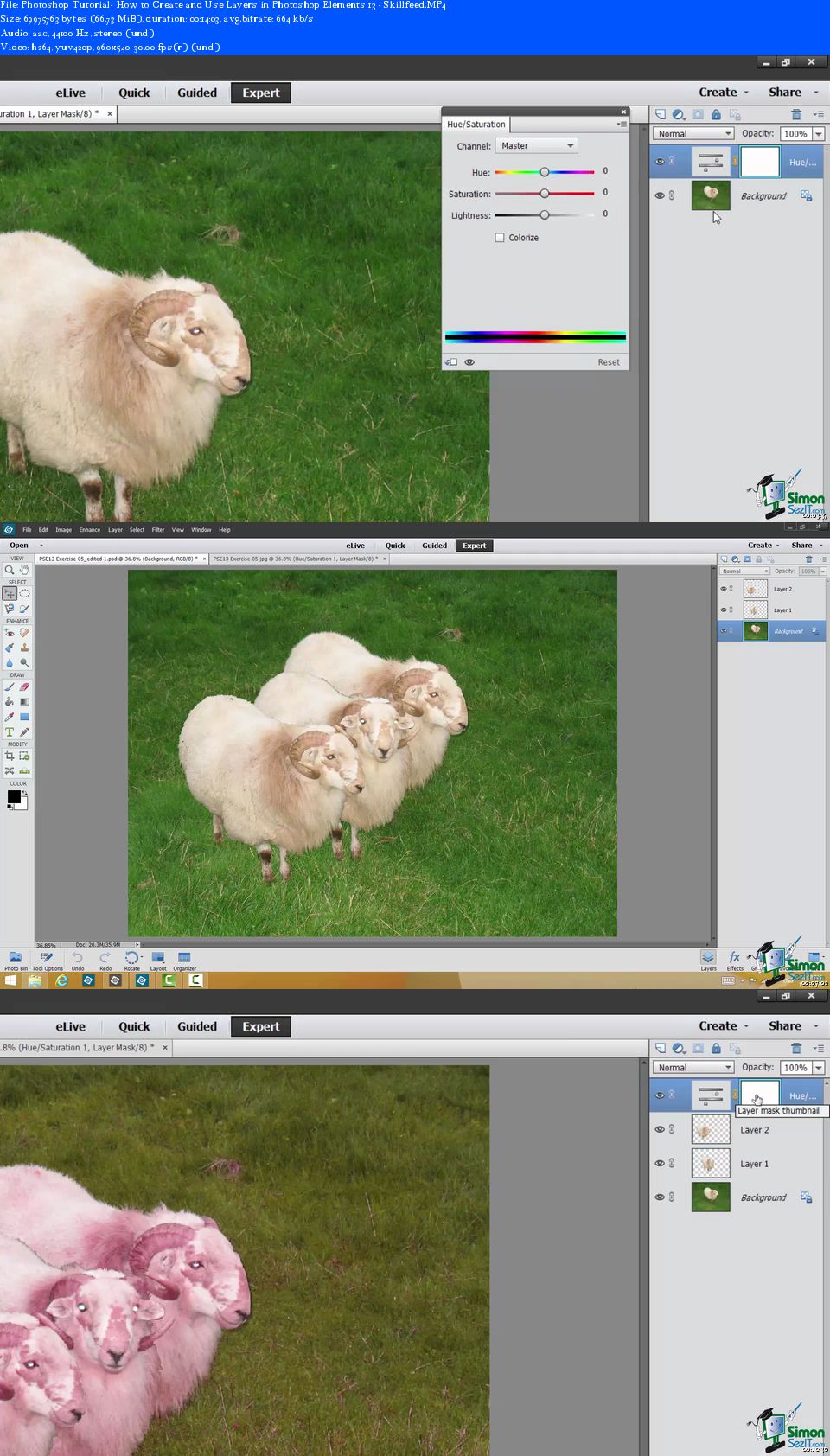
Task: Click the trash icon in the top frame's Layers panel
Action: tap(796, 114)
